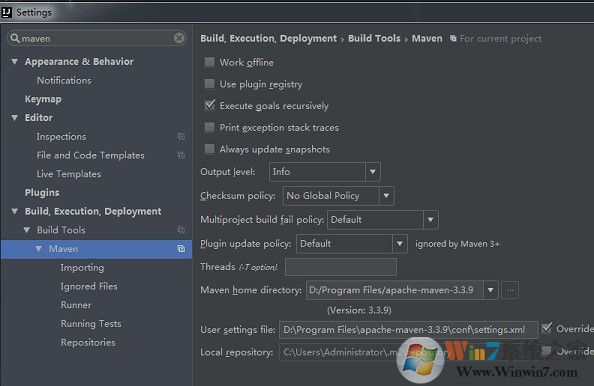
Task: Collapse the Build Tools node
Action: [x=27, y=230]
